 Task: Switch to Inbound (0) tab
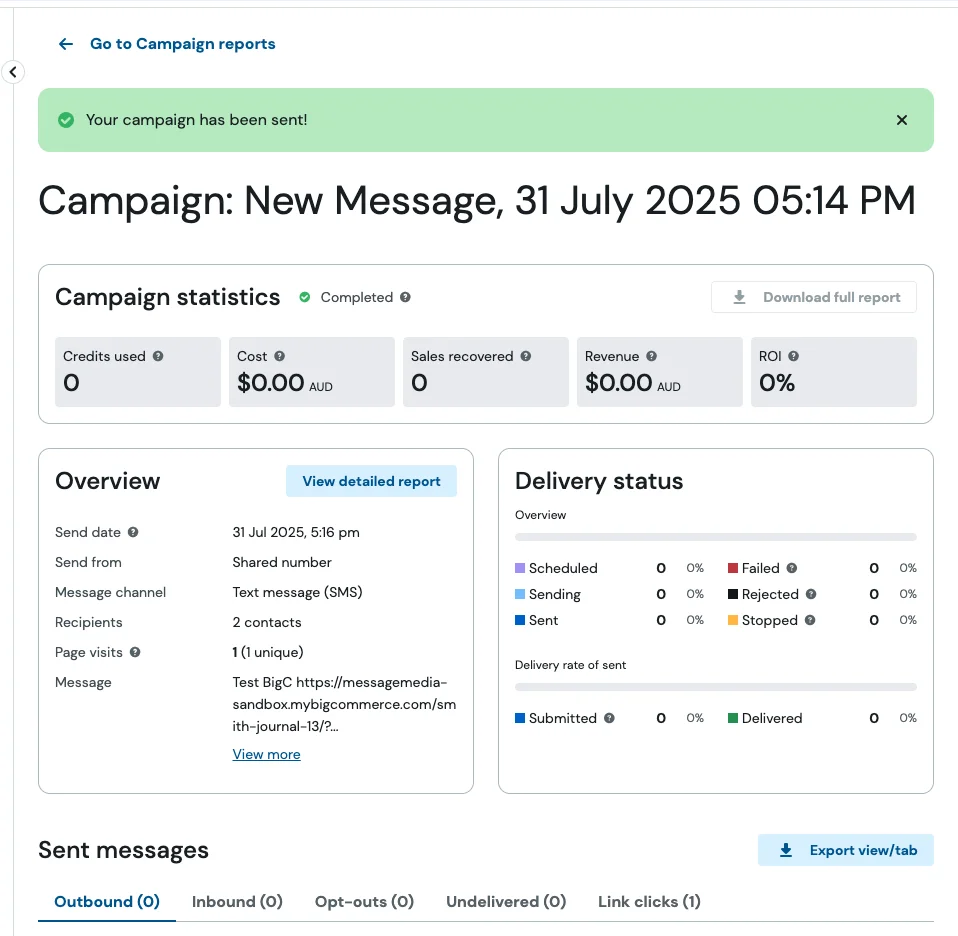tap(237, 902)
